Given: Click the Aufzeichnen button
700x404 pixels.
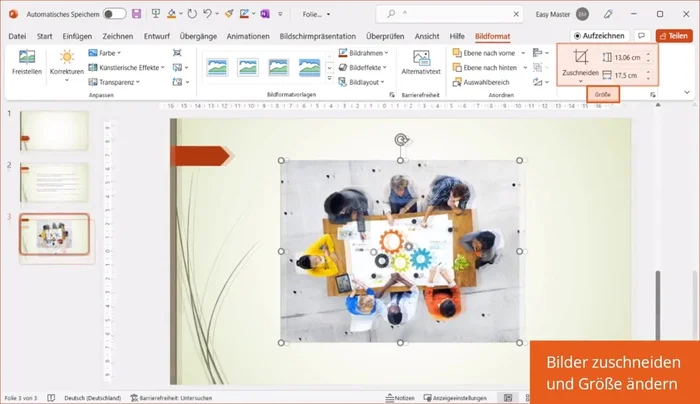Looking at the screenshot, I should pos(597,35).
